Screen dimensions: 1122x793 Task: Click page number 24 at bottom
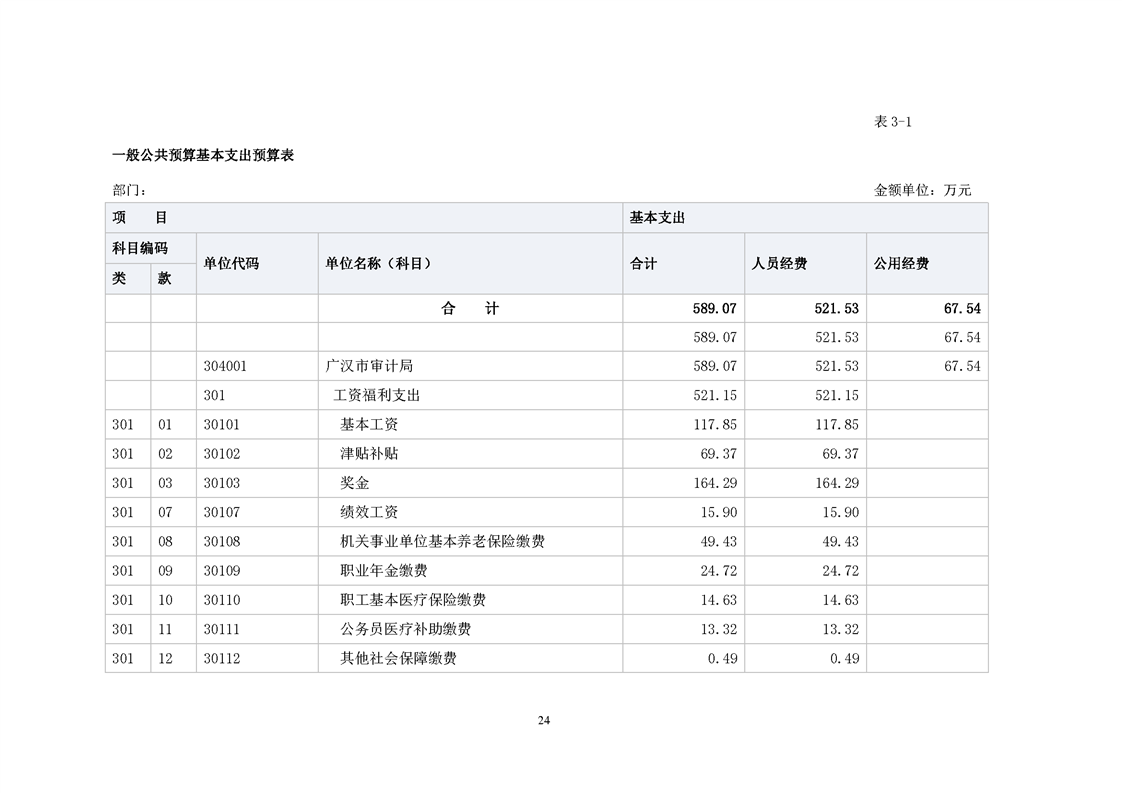point(544,721)
